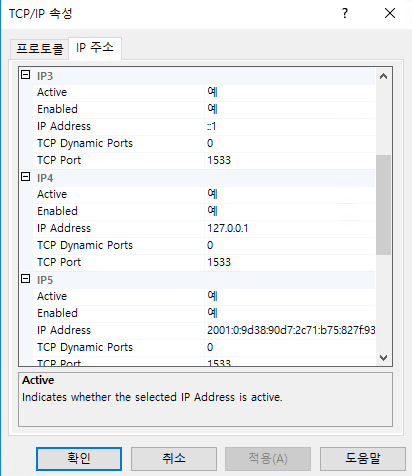The width and height of the screenshot is (412, 476).
Task: Select the IP 주소 tab
Action: point(95,48)
